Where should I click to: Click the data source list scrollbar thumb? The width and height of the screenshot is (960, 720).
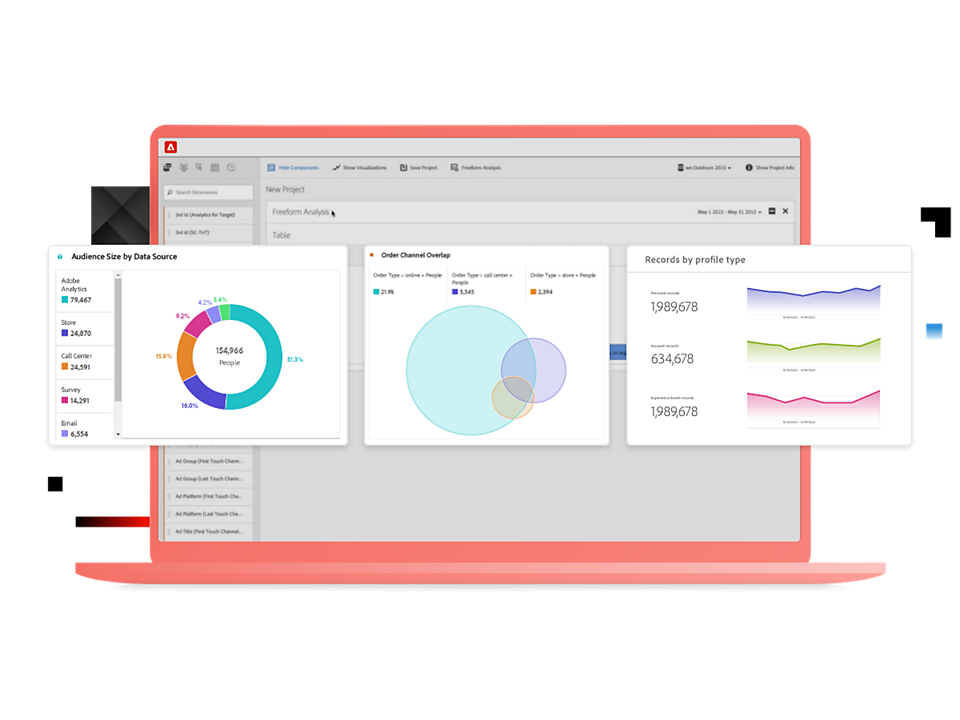click(x=118, y=340)
